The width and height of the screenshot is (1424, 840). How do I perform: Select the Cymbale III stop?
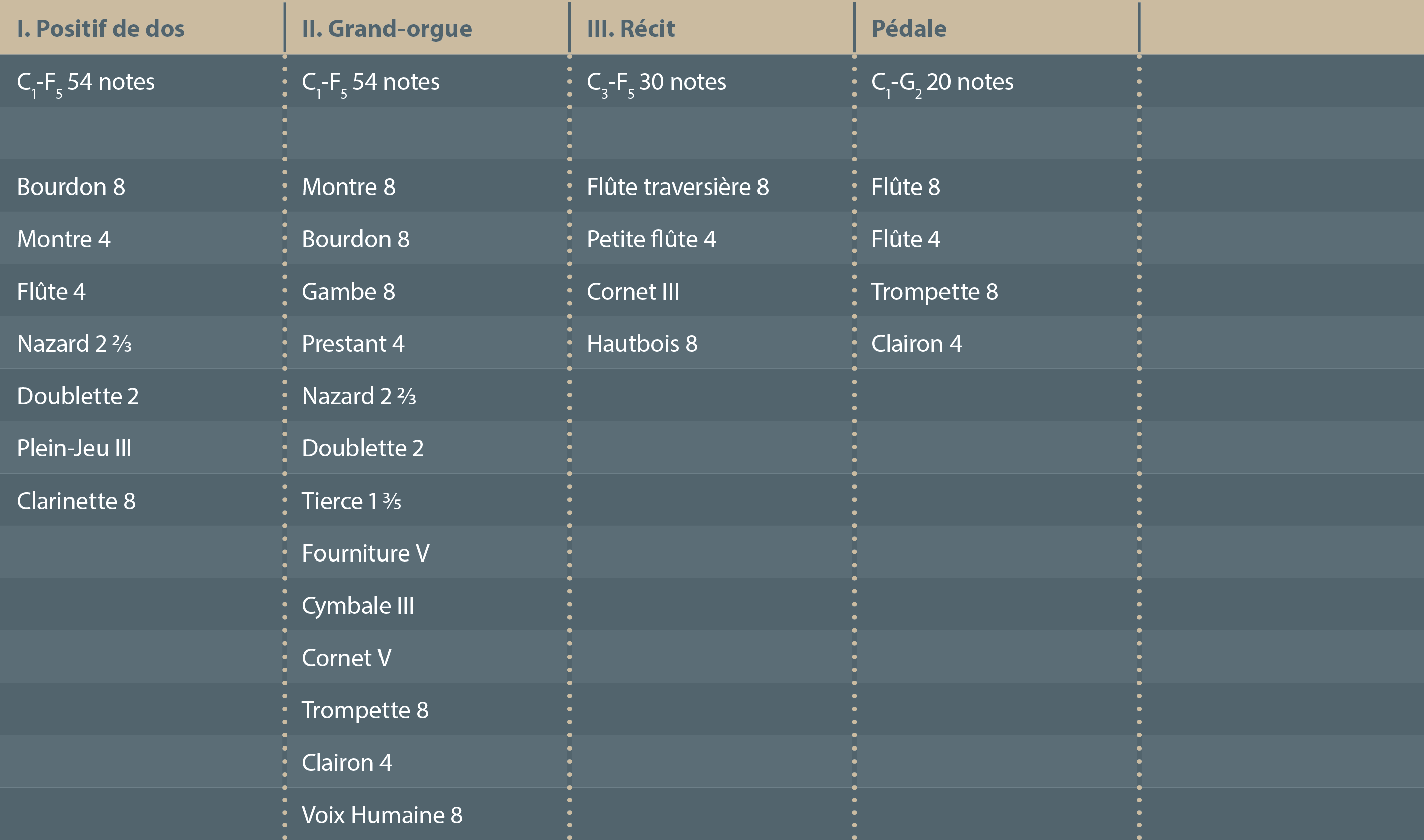pos(357,606)
